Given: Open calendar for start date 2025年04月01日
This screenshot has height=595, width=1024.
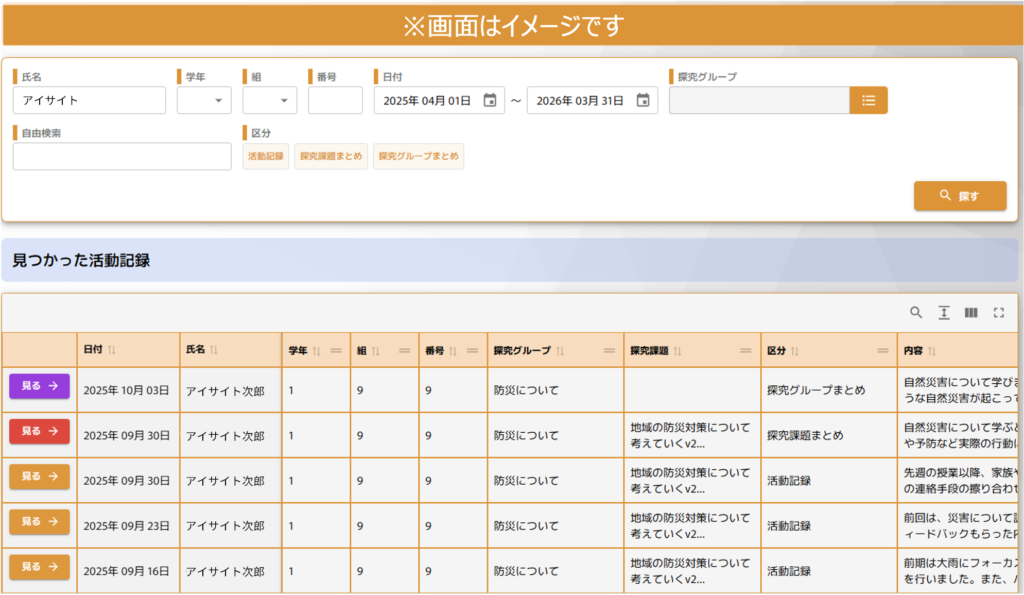Looking at the screenshot, I should [490, 100].
